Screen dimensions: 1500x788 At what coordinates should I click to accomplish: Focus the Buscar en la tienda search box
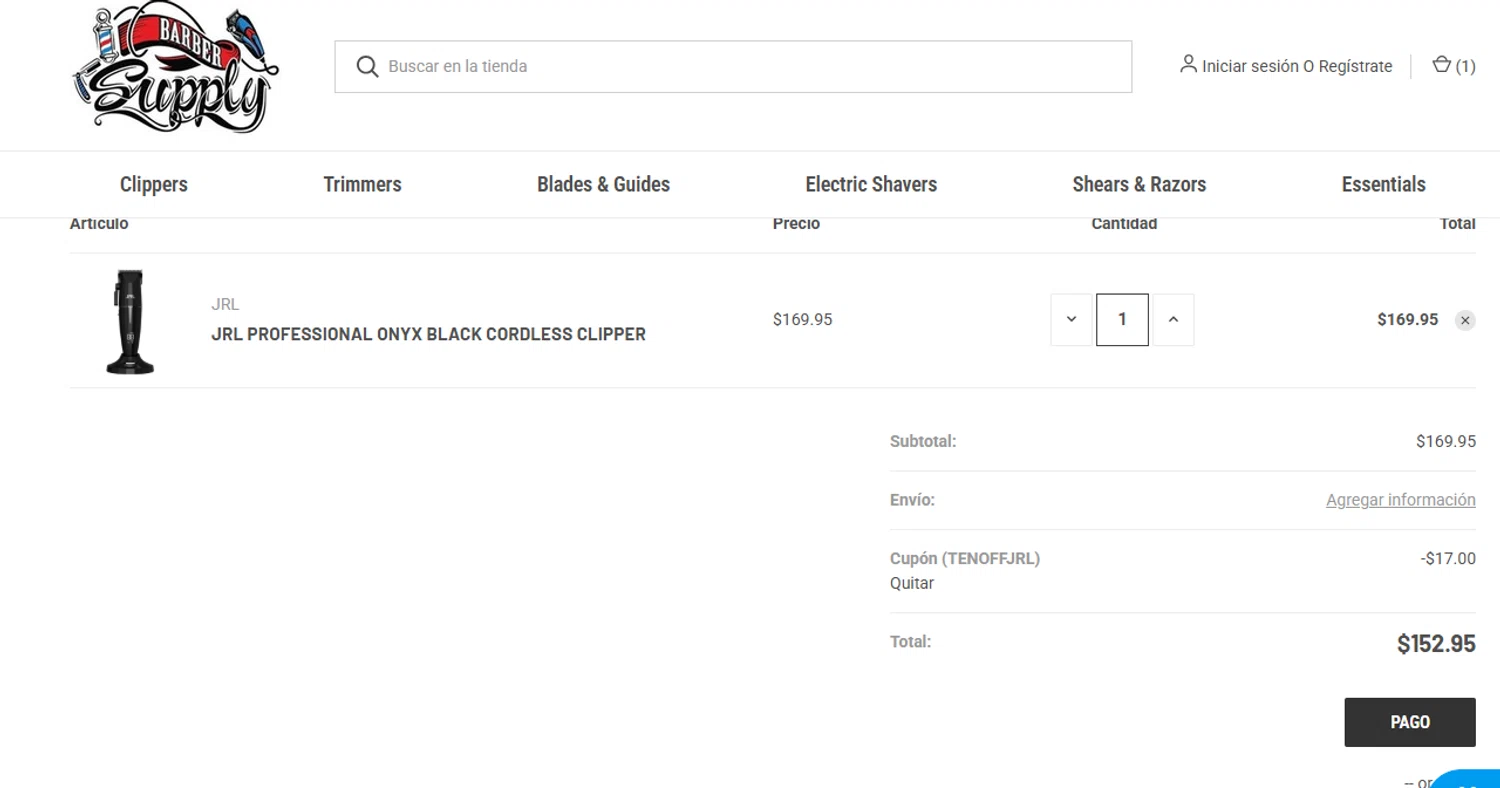coord(733,67)
